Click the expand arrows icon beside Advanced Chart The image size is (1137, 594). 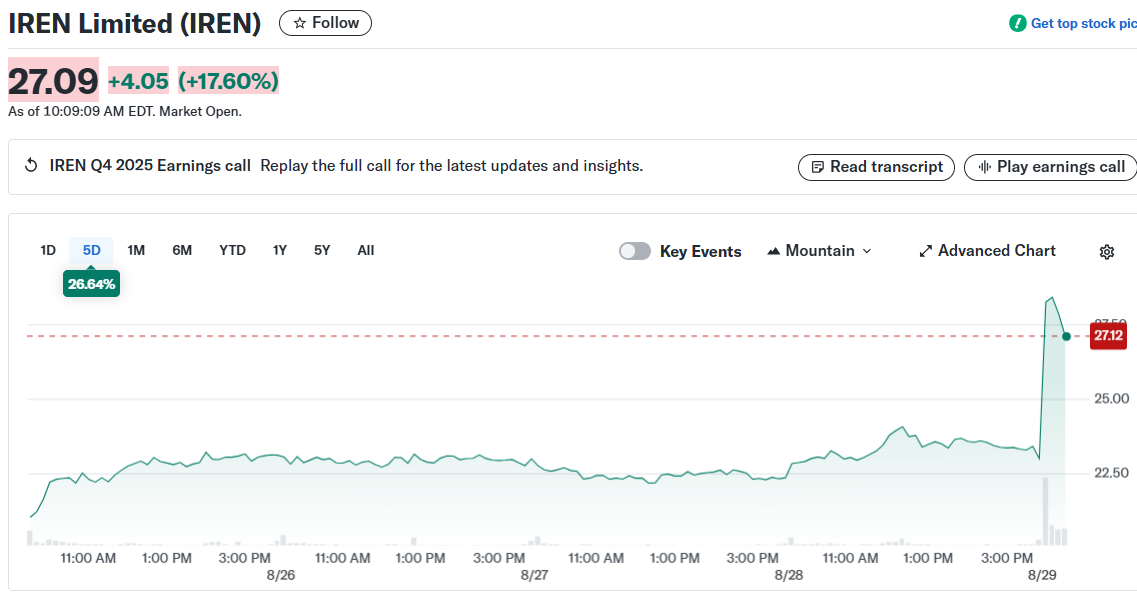tap(925, 252)
